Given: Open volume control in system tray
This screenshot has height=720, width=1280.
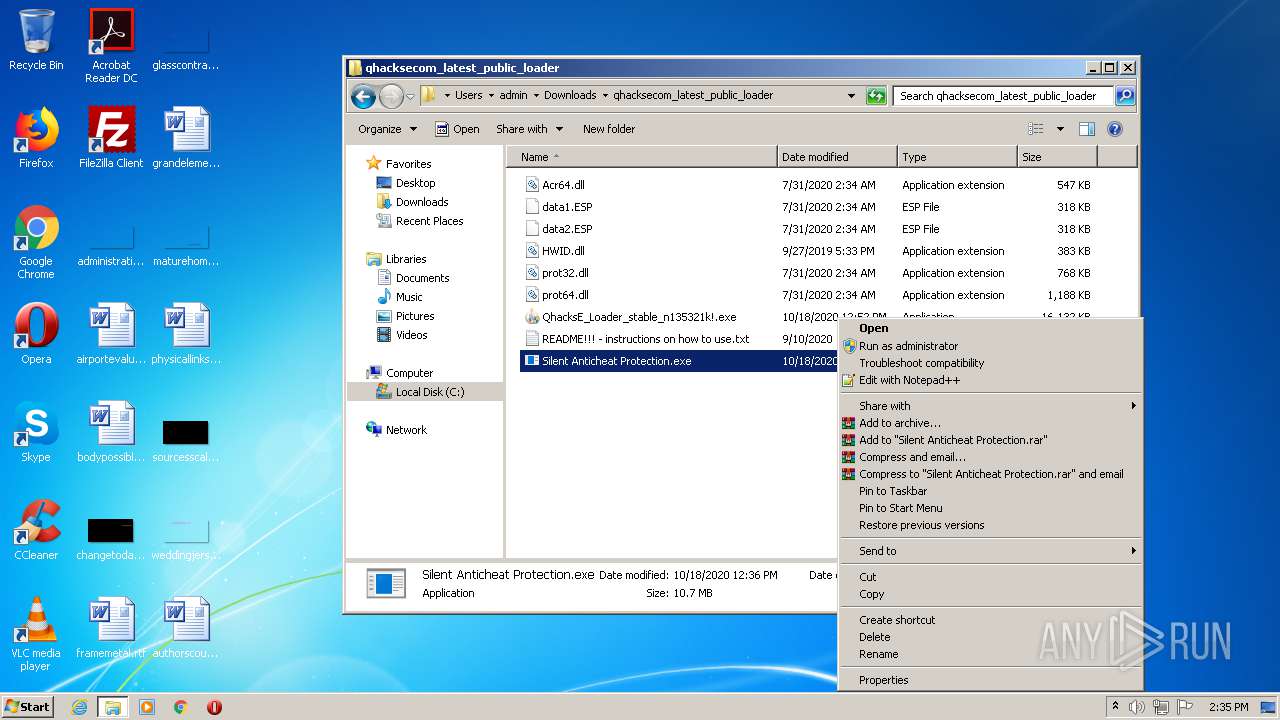Looking at the screenshot, I should point(1137,707).
